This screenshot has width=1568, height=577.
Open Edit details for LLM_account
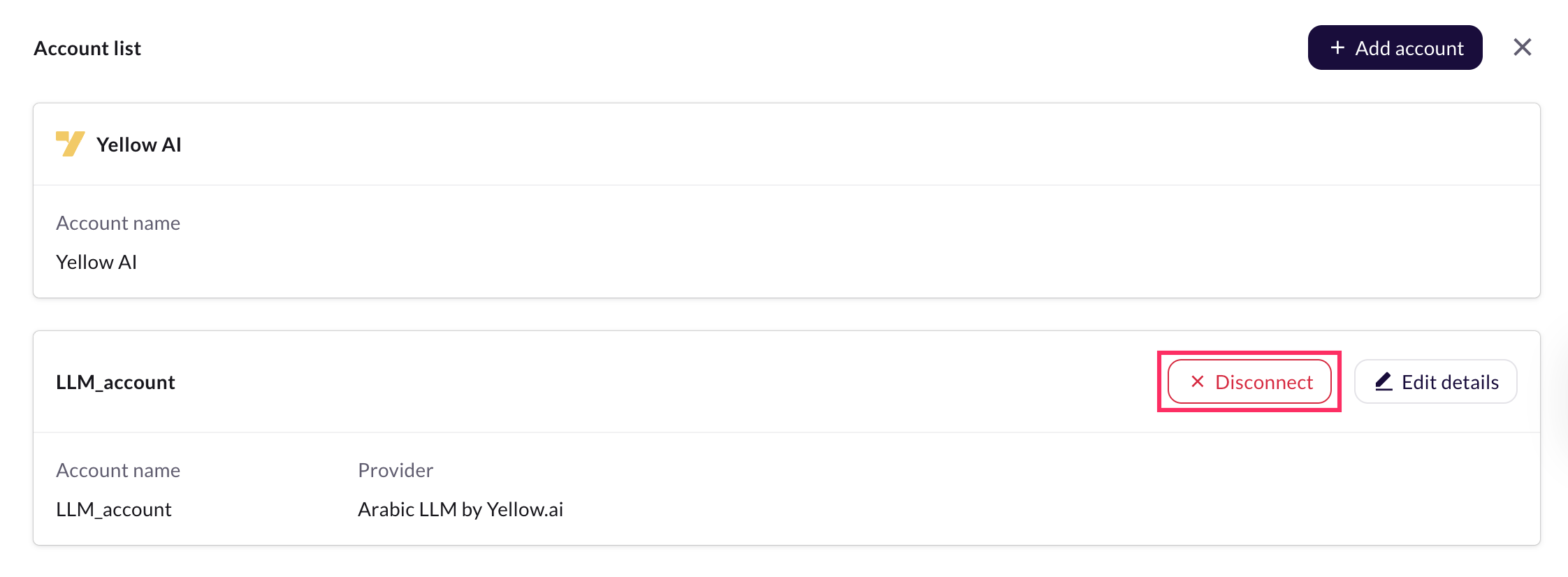[x=1436, y=381]
